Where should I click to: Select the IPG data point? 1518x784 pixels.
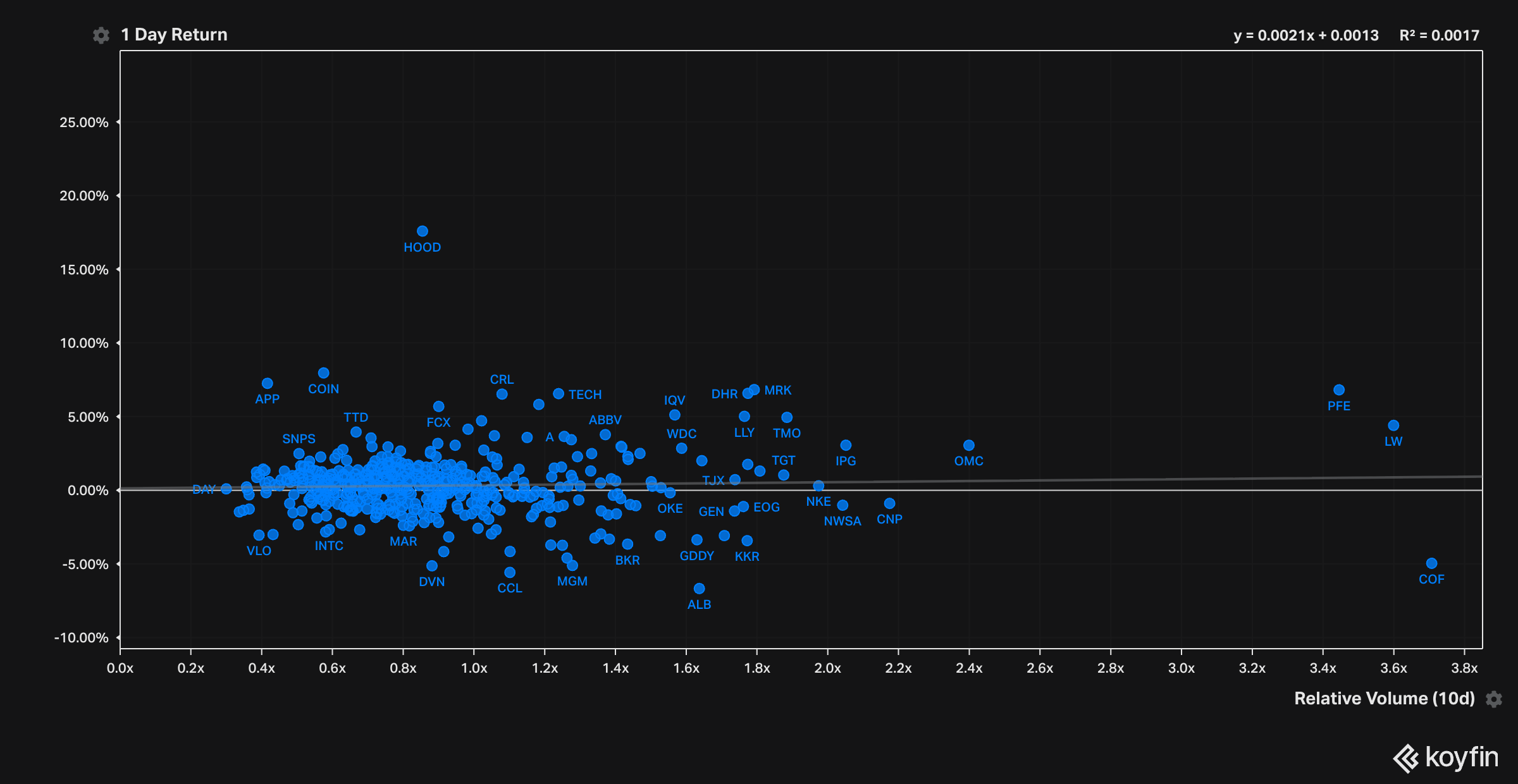tap(846, 445)
